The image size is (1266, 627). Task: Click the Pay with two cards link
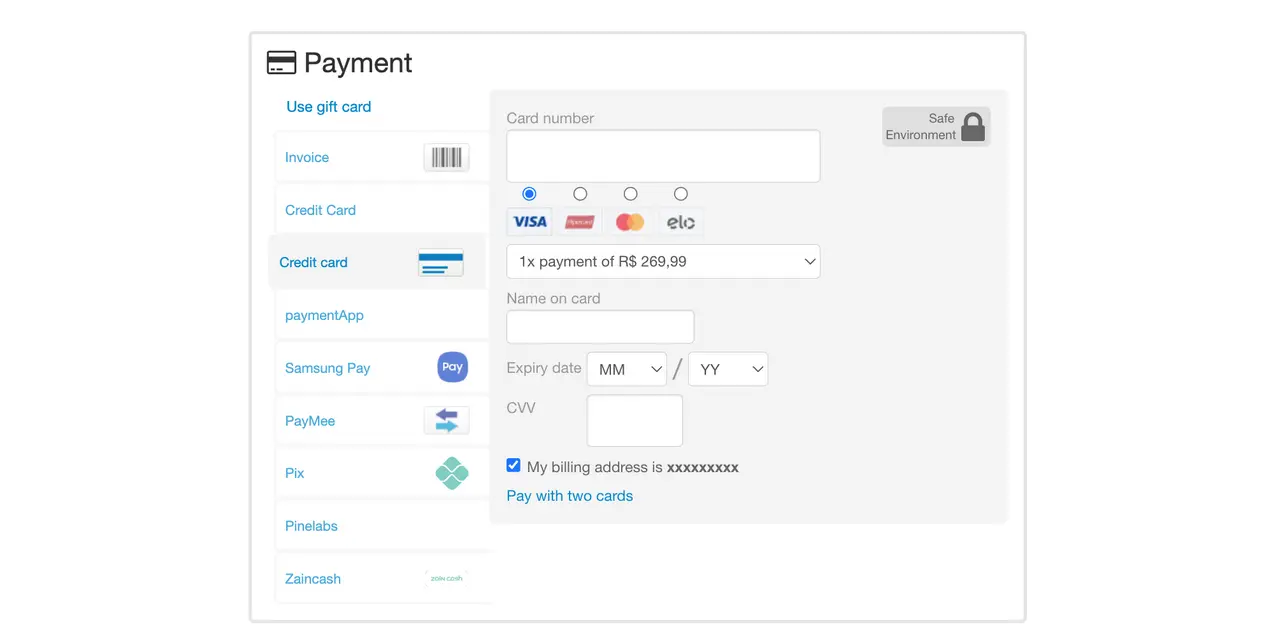(570, 496)
